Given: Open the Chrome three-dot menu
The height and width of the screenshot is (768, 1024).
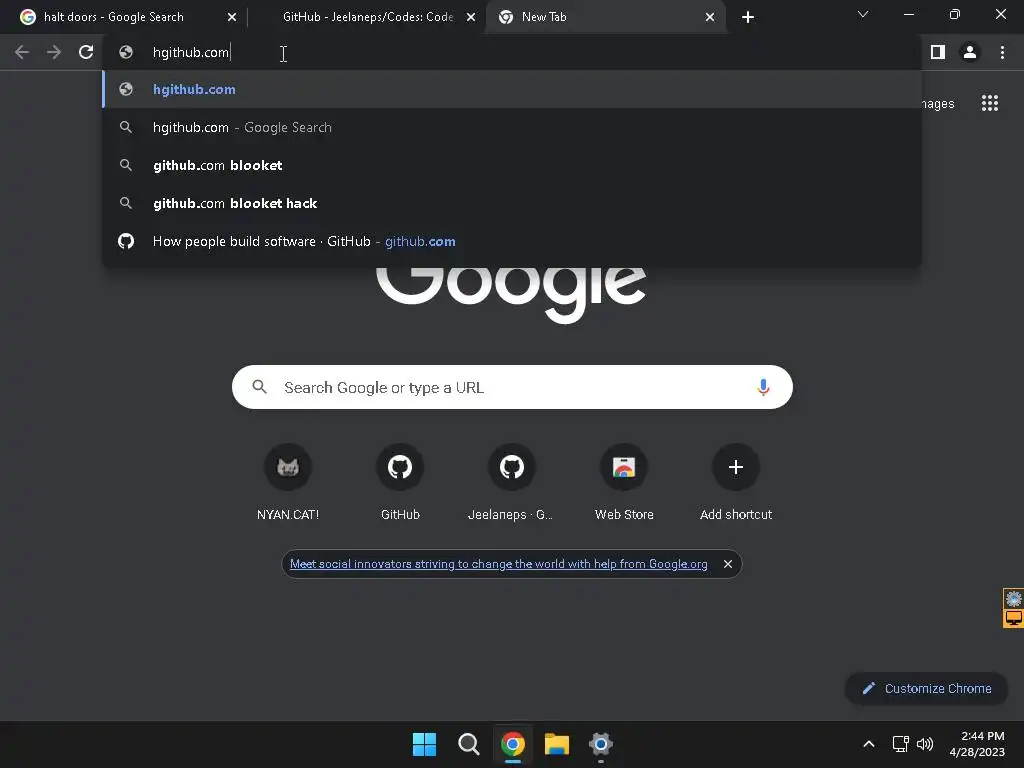Looking at the screenshot, I should click(x=1002, y=52).
